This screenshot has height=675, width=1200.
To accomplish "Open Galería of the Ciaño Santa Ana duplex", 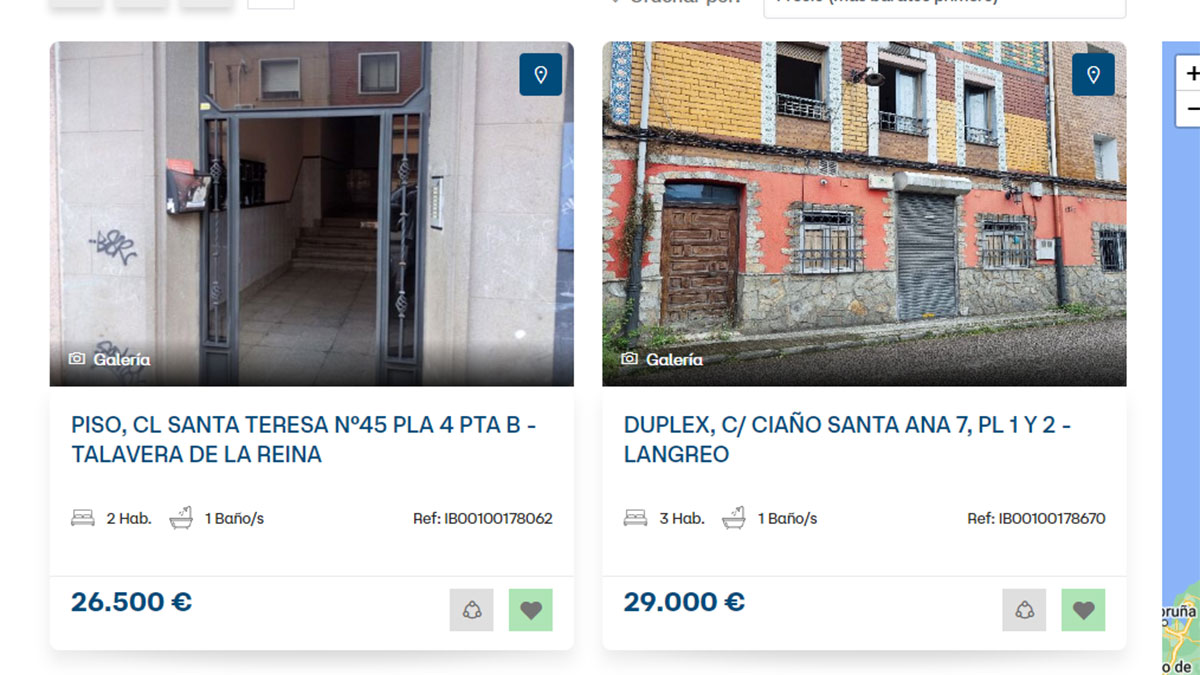I will click(662, 359).
